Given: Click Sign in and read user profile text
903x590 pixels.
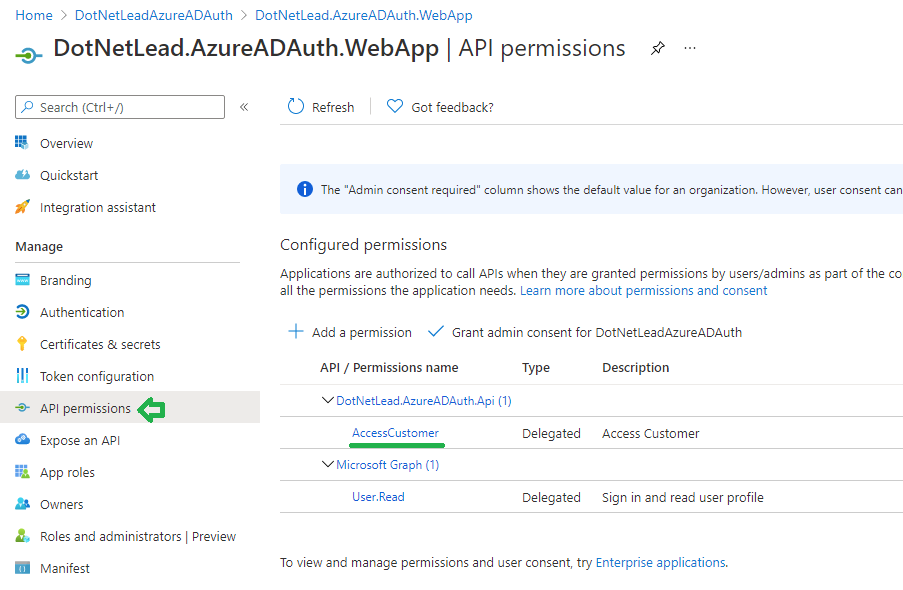Looking at the screenshot, I should (x=683, y=497).
